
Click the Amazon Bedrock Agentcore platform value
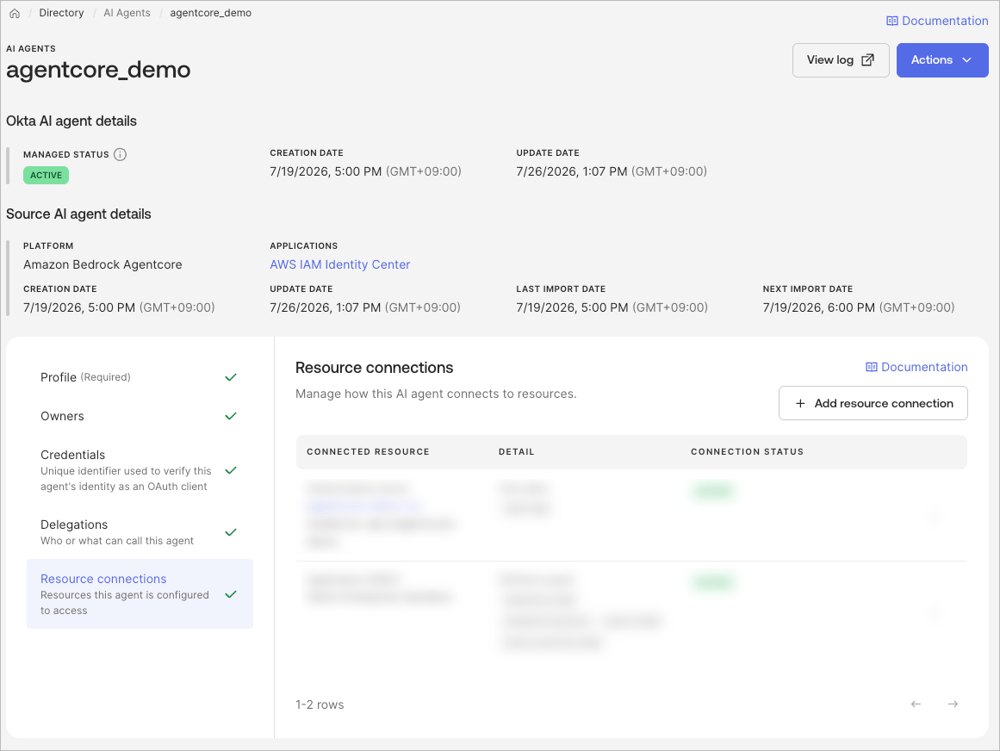pos(103,265)
